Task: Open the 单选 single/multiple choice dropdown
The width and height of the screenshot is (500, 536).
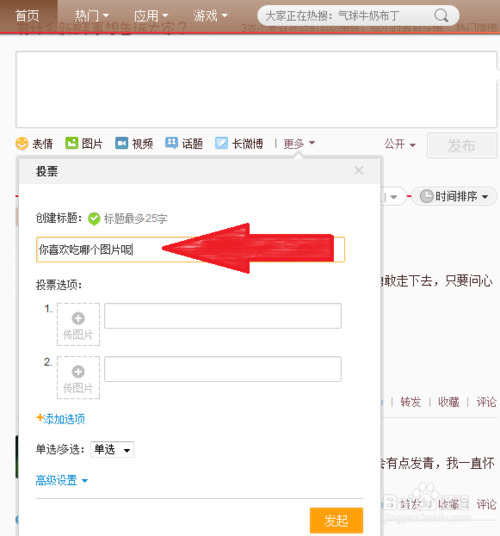Action: [112, 449]
